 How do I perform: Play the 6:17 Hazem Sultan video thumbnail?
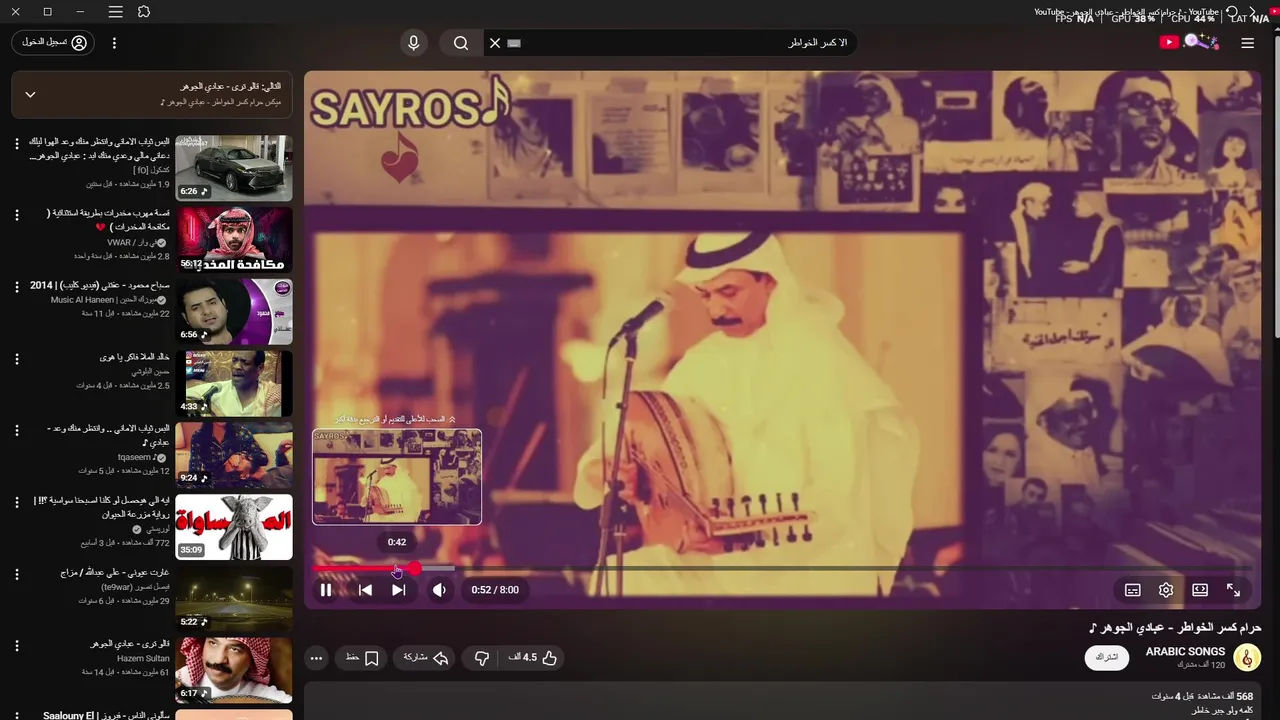(234, 671)
